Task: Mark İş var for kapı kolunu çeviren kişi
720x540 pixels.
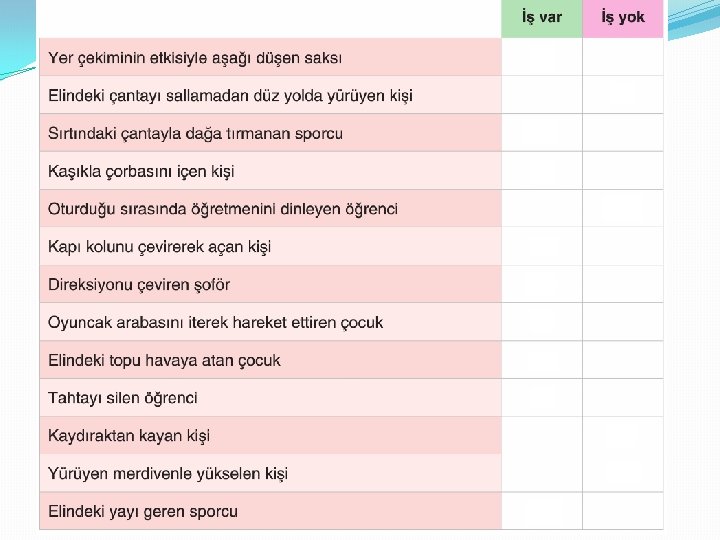Action: click(541, 247)
